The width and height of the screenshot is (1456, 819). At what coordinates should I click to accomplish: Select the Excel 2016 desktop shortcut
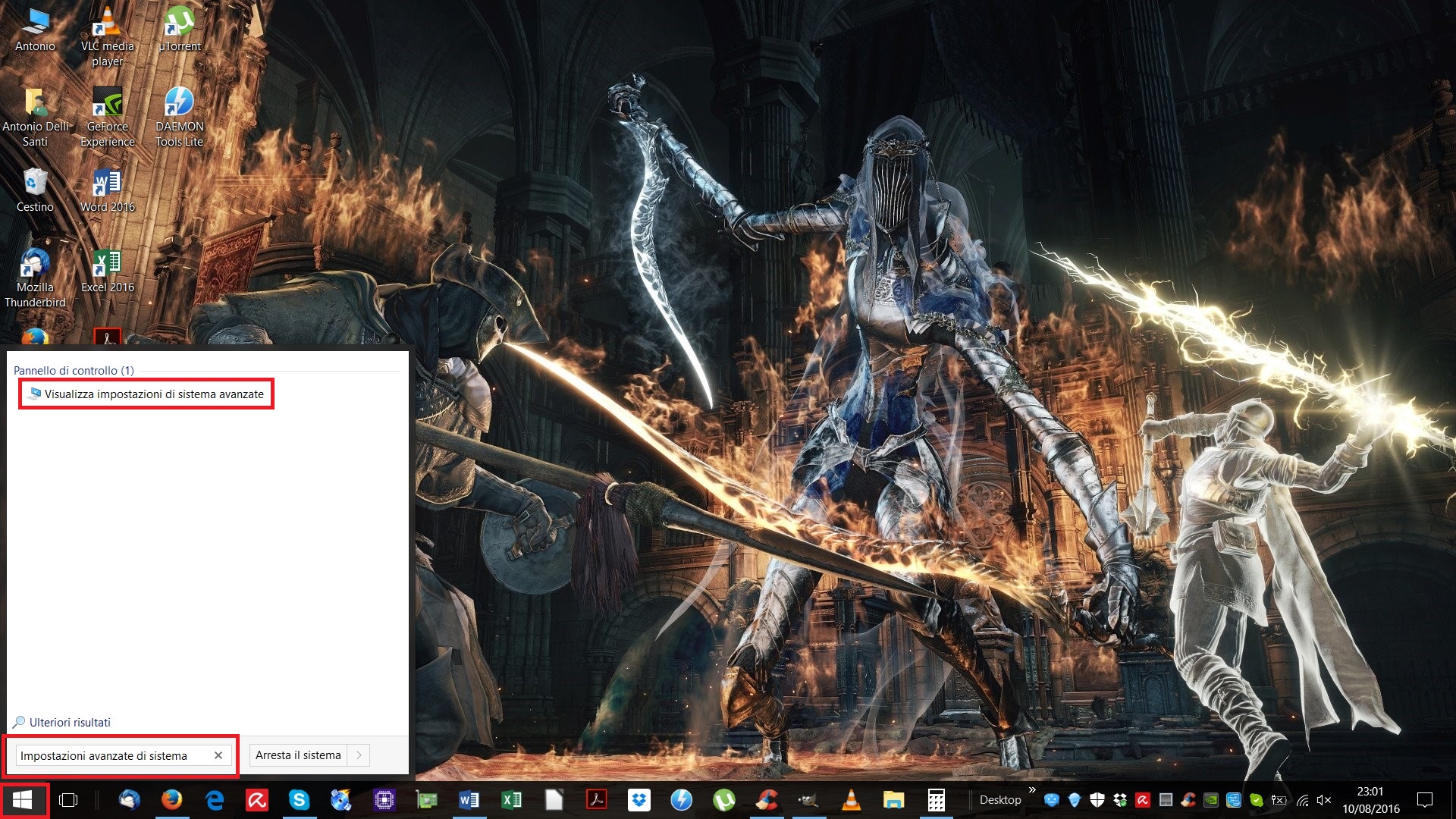coord(108,271)
